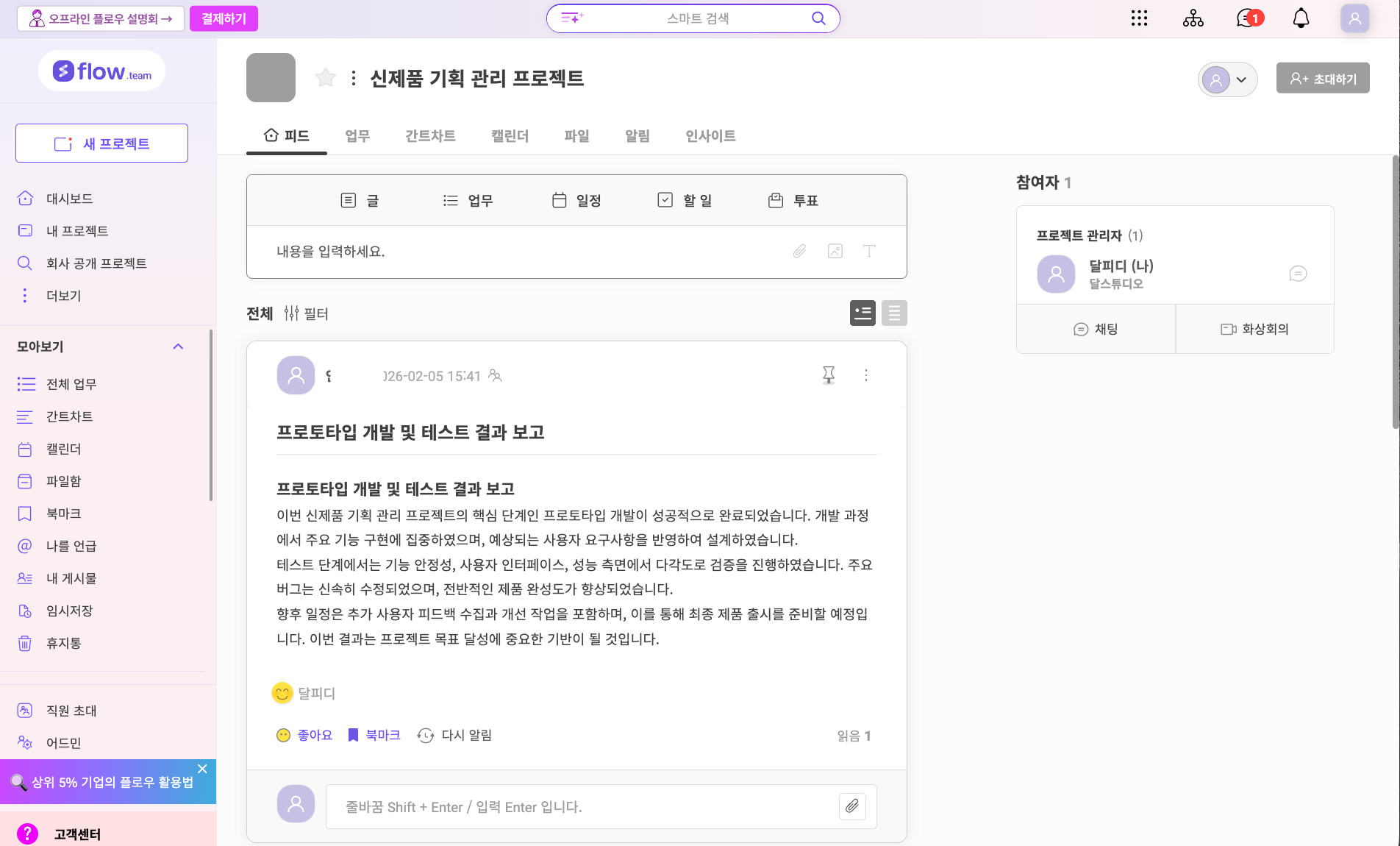
Task: Switch to the 간트차트 tab
Action: [x=430, y=136]
